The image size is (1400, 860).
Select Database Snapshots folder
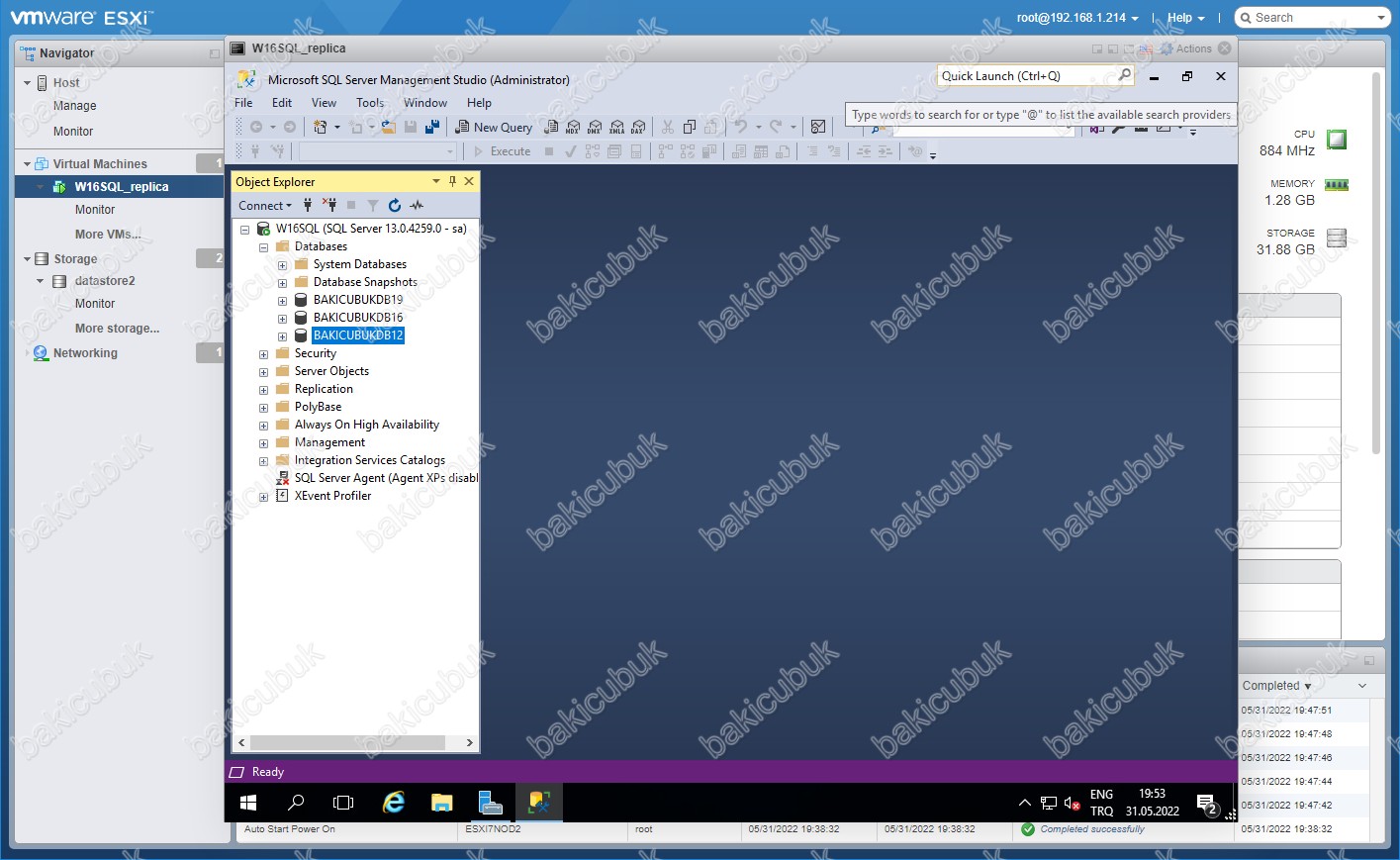[x=365, y=282]
